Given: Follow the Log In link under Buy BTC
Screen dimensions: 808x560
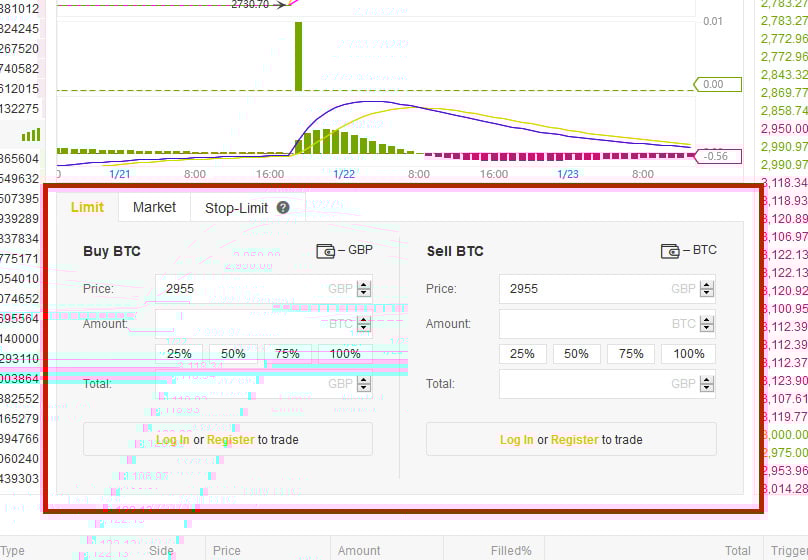Looking at the screenshot, I should click(x=173, y=439).
